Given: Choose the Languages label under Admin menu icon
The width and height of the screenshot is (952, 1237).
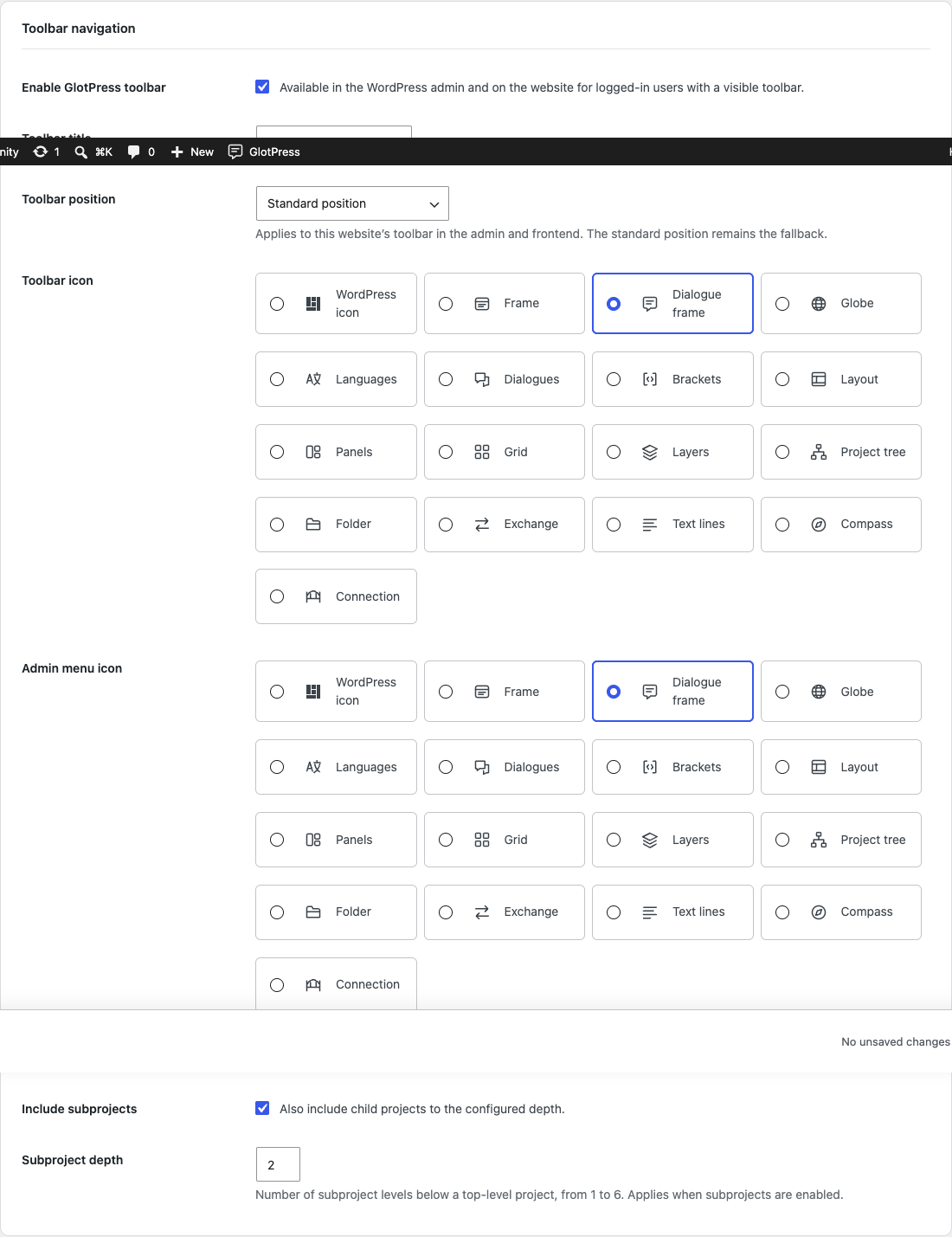Looking at the screenshot, I should pos(366,767).
